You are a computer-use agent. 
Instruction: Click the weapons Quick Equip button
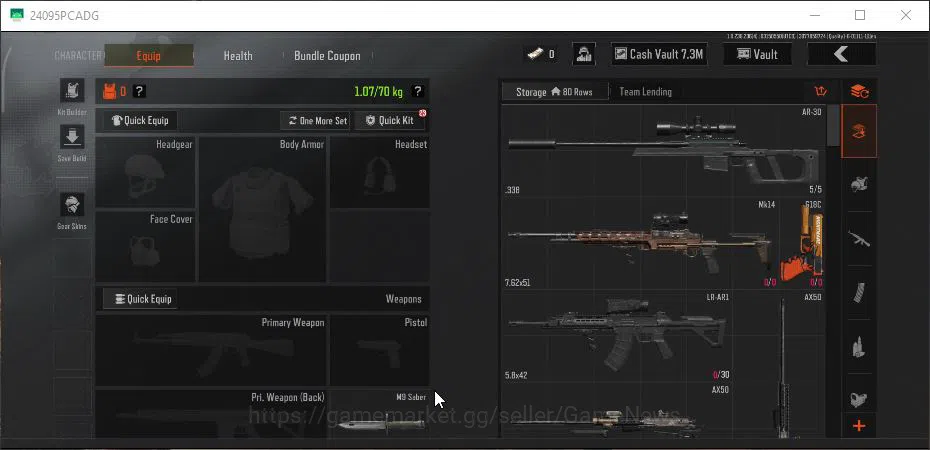coord(139,299)
